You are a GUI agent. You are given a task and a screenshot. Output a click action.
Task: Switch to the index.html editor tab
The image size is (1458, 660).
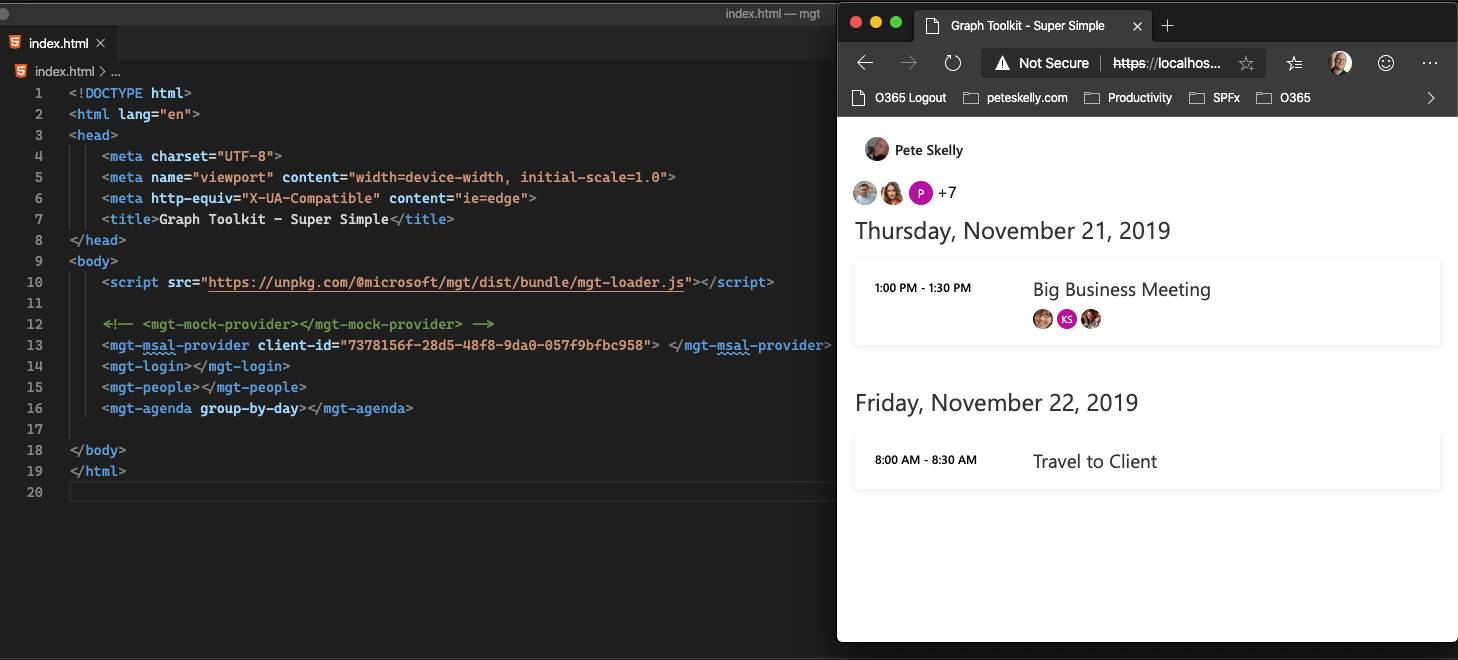click(x=59, y=43)
